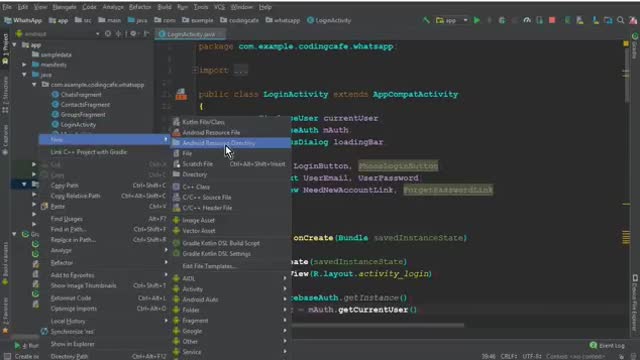Open the Event Log panel

coord(607,346)
